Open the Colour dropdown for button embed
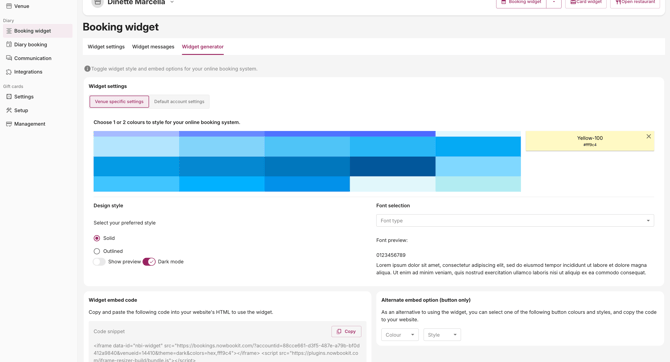The height and width of the screenshot is (362, 670). point(400,335)
